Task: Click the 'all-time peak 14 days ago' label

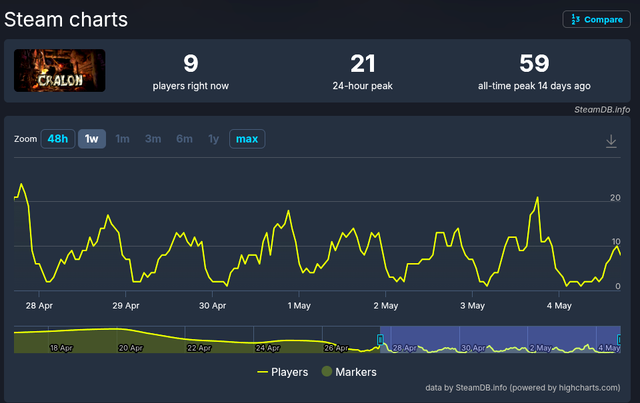Action: (x=534, y=86)
